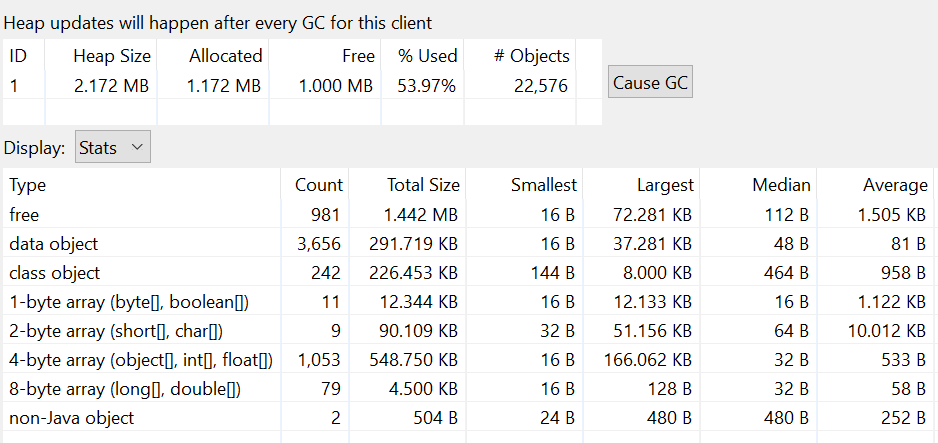938x443 pixels.
Task: Select the 1-byte array row
Action: (469, 301)
